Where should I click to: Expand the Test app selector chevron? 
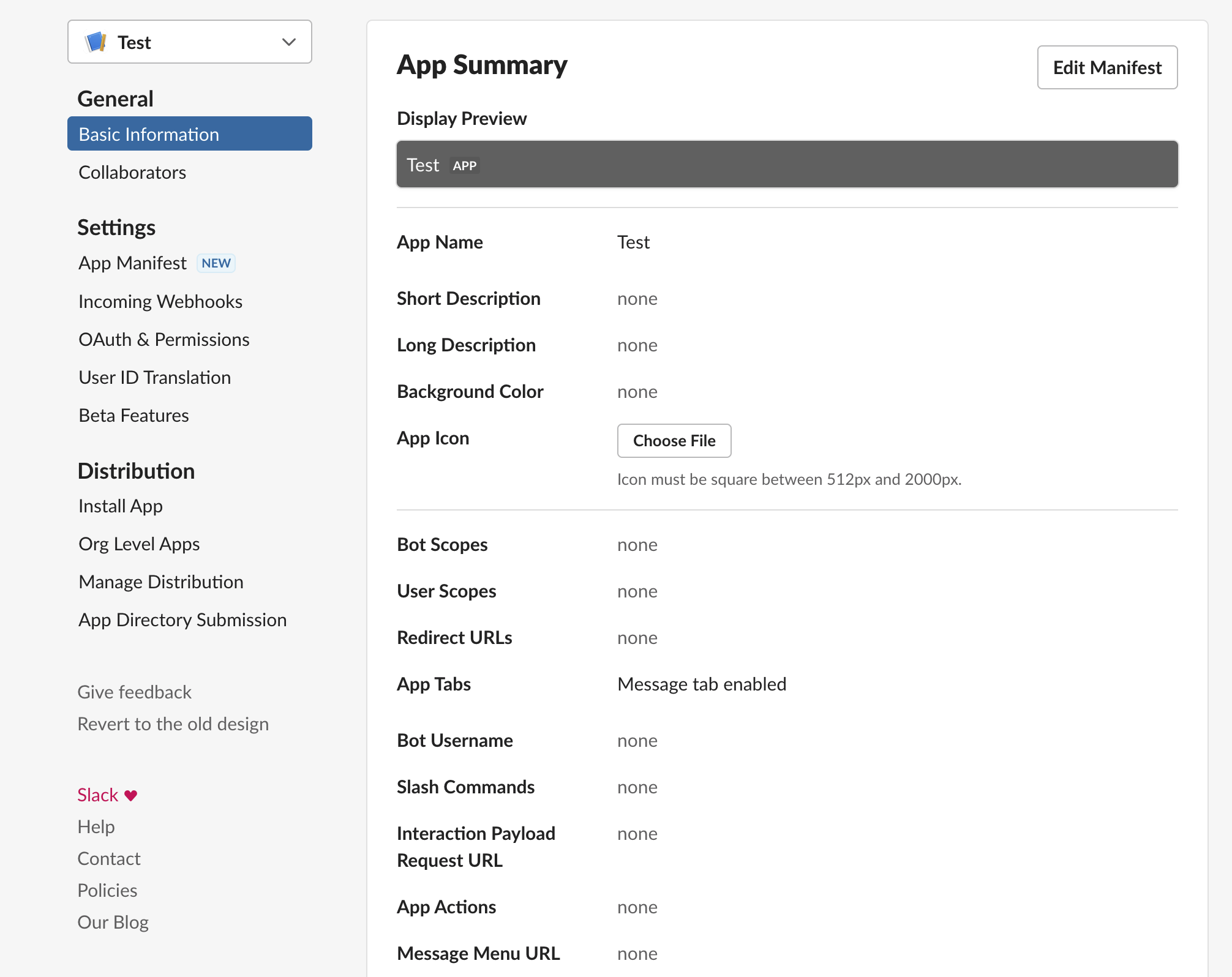[x=287, y=42]
